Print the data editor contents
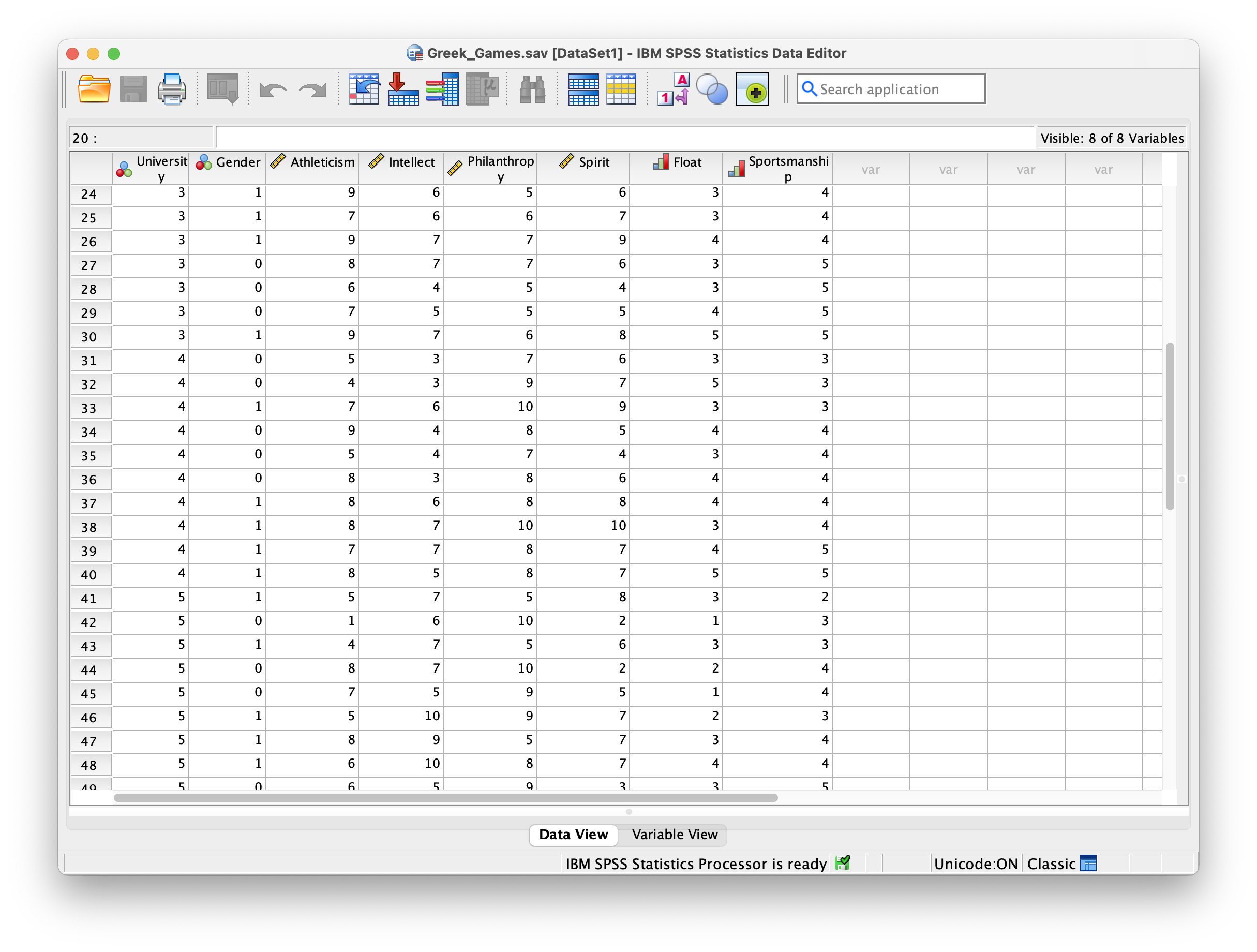The width and height of the screenshot is (1257, 952). click(172, 88)
